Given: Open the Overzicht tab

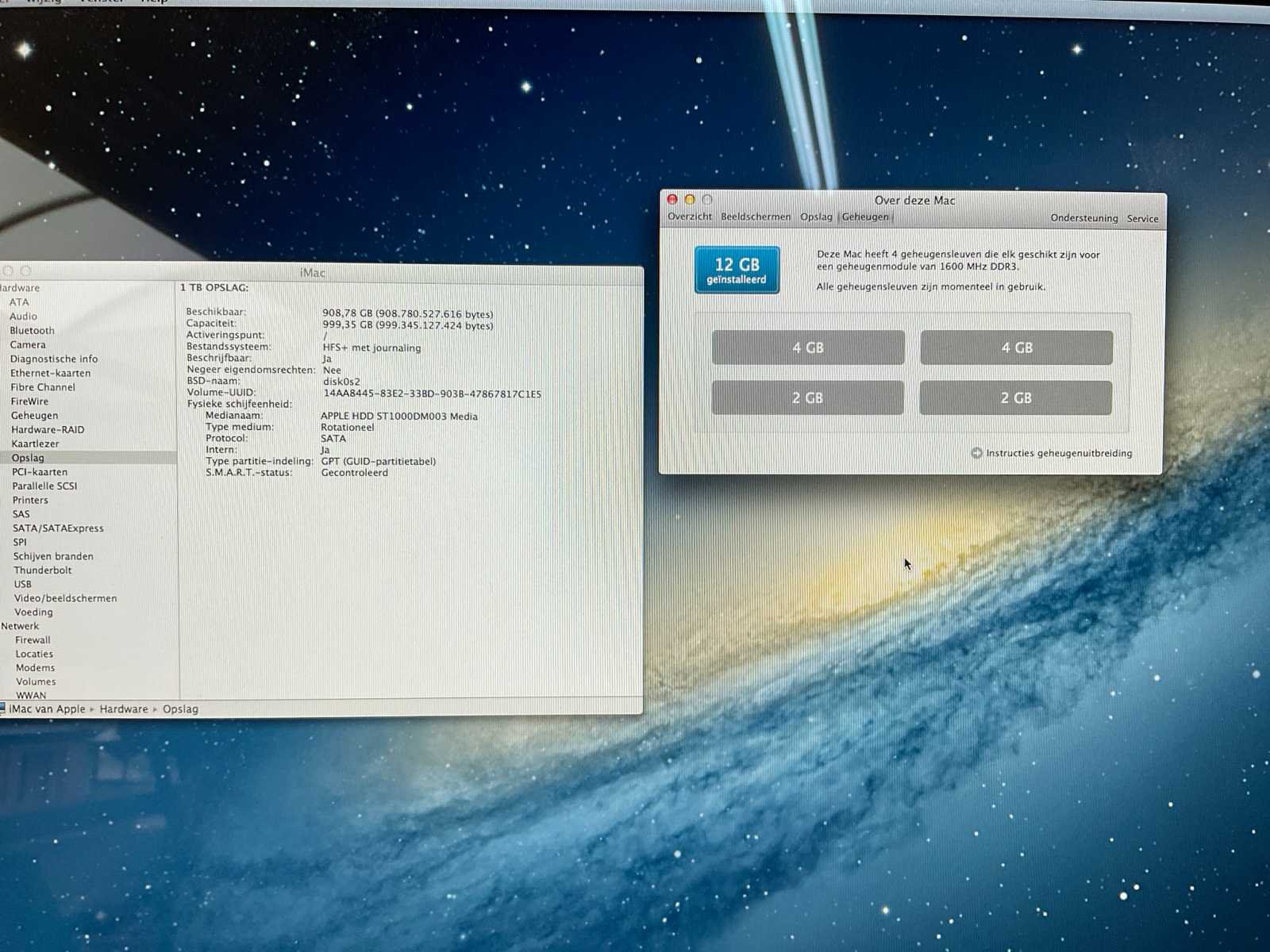Looking at the screenshot, I should tap(689, 217).
